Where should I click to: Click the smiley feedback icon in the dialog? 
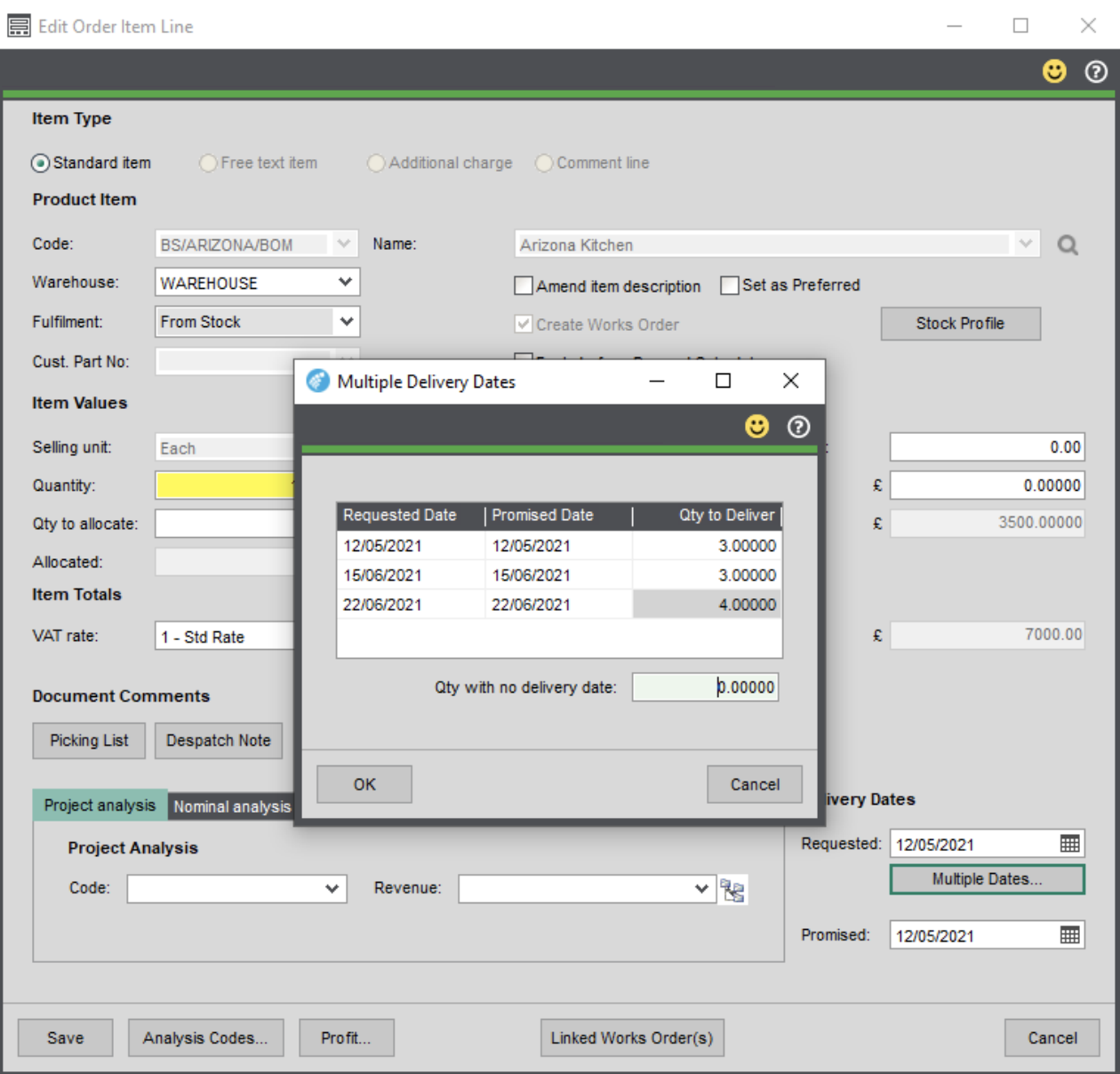756,427
